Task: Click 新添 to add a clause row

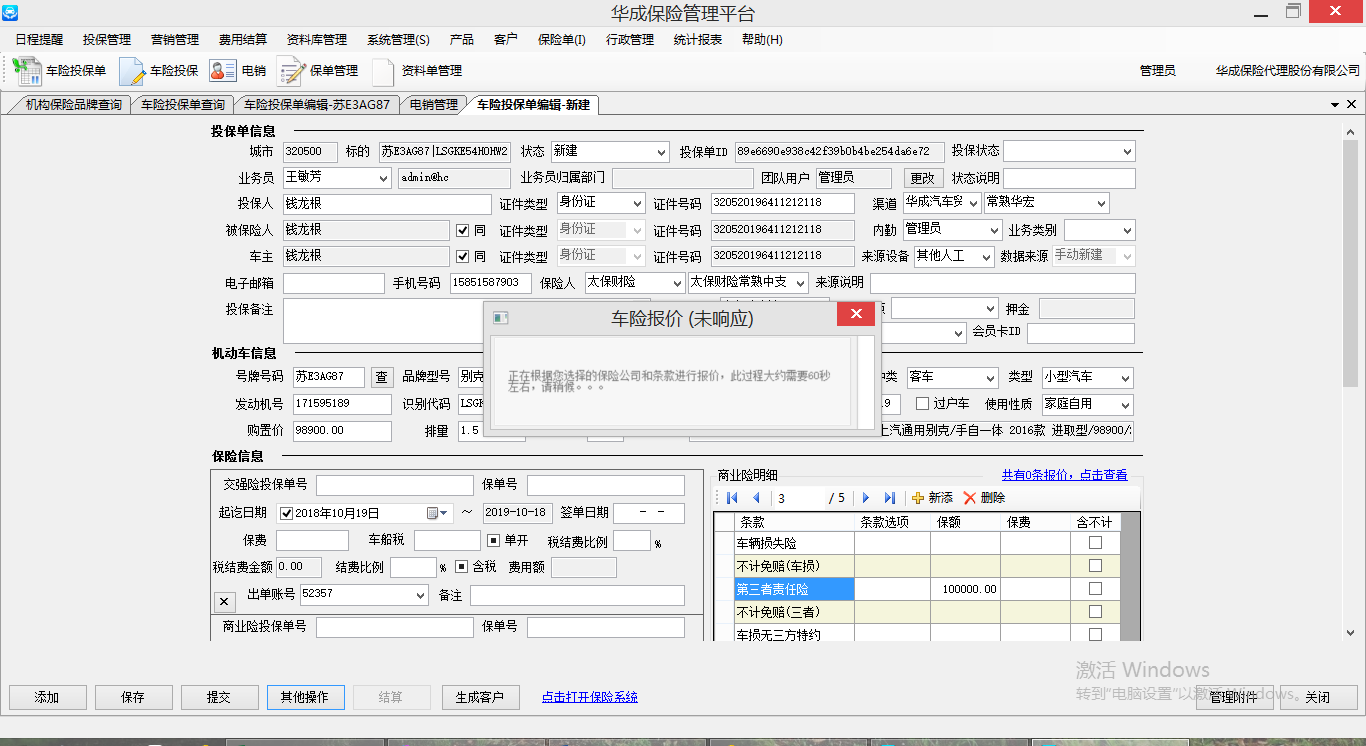Action: point(932,498)
